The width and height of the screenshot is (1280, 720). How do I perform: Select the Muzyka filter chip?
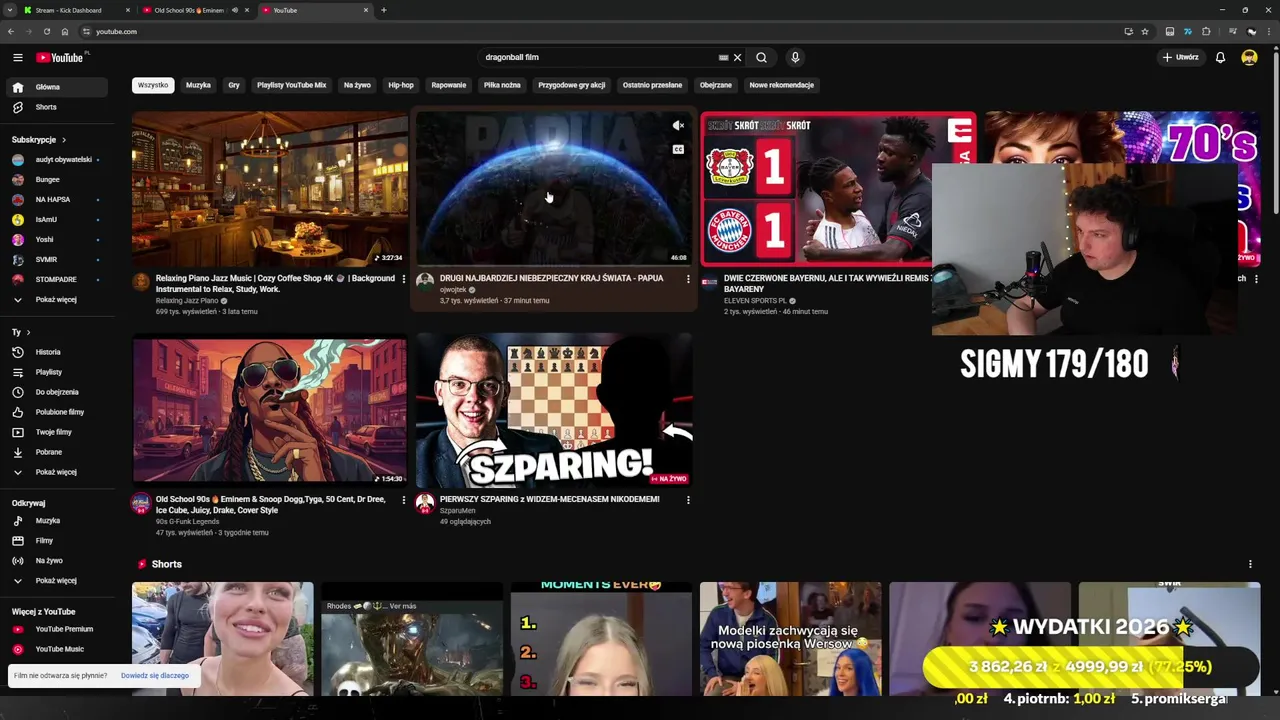tap(198, 85)
